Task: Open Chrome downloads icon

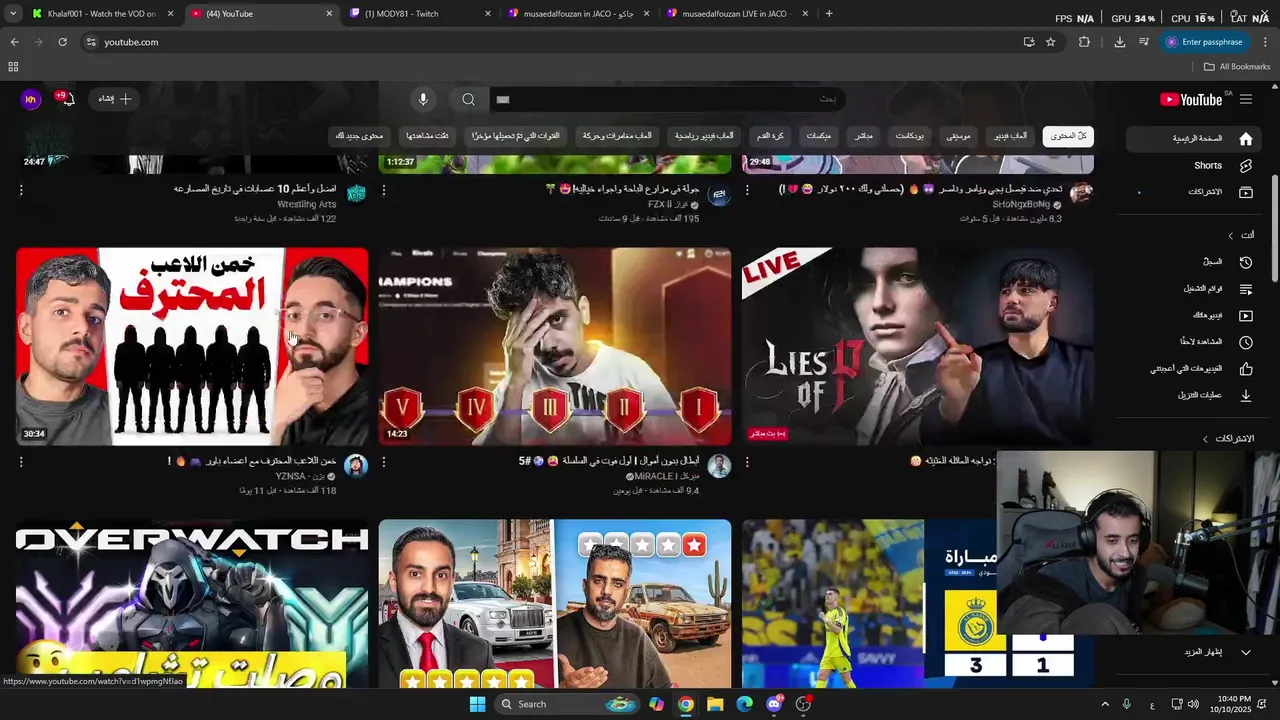Action: click(x=1119, y=42)
